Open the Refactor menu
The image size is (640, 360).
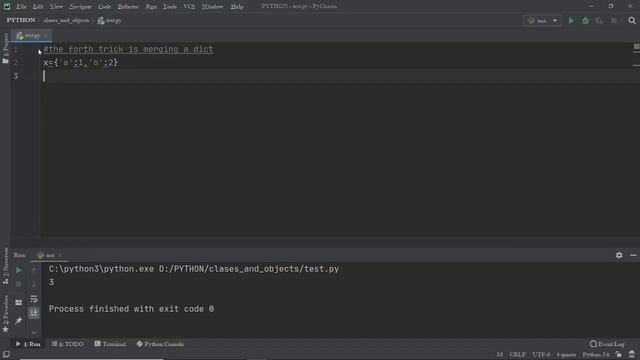point(128,7)
